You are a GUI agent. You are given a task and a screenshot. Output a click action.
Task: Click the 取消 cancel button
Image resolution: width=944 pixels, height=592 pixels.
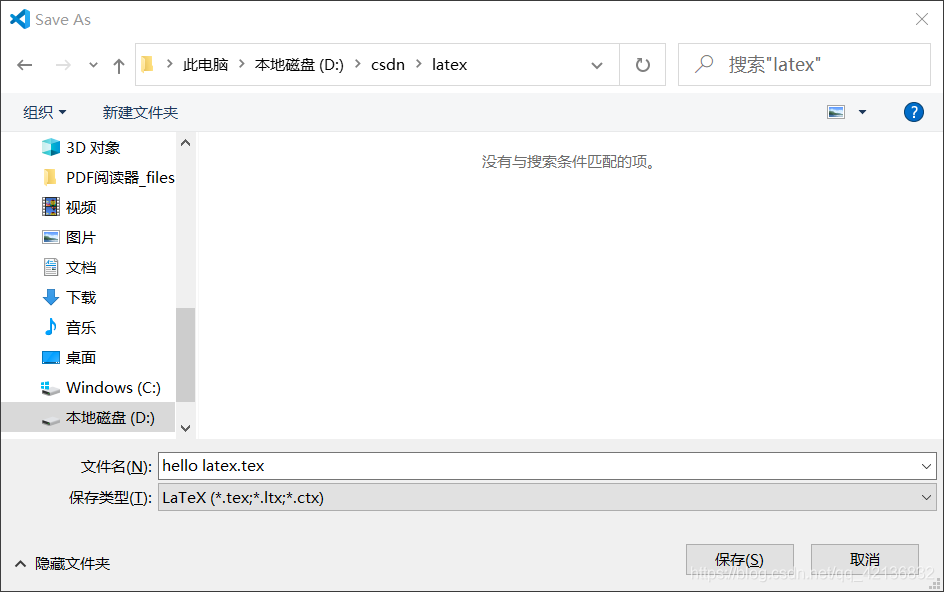(x=865, y=560)
